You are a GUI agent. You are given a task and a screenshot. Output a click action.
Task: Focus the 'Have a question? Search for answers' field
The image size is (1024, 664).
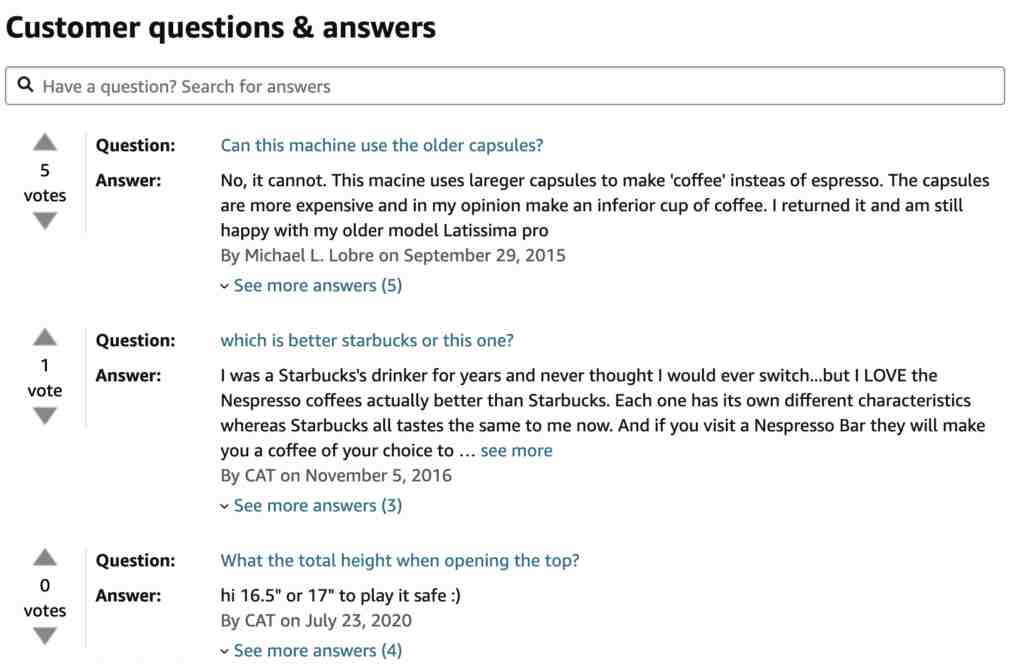pos(505,86)
